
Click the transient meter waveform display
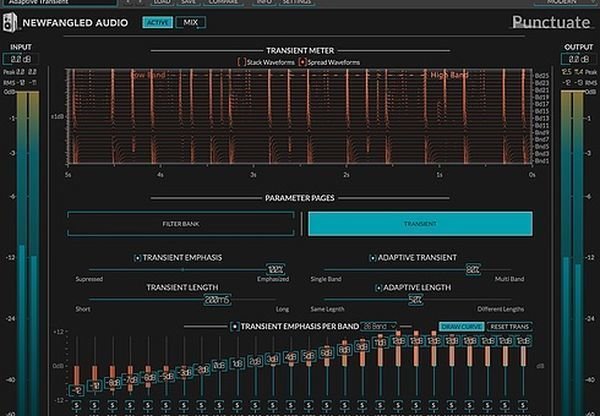pyautogui.click(x=300, y=117)
